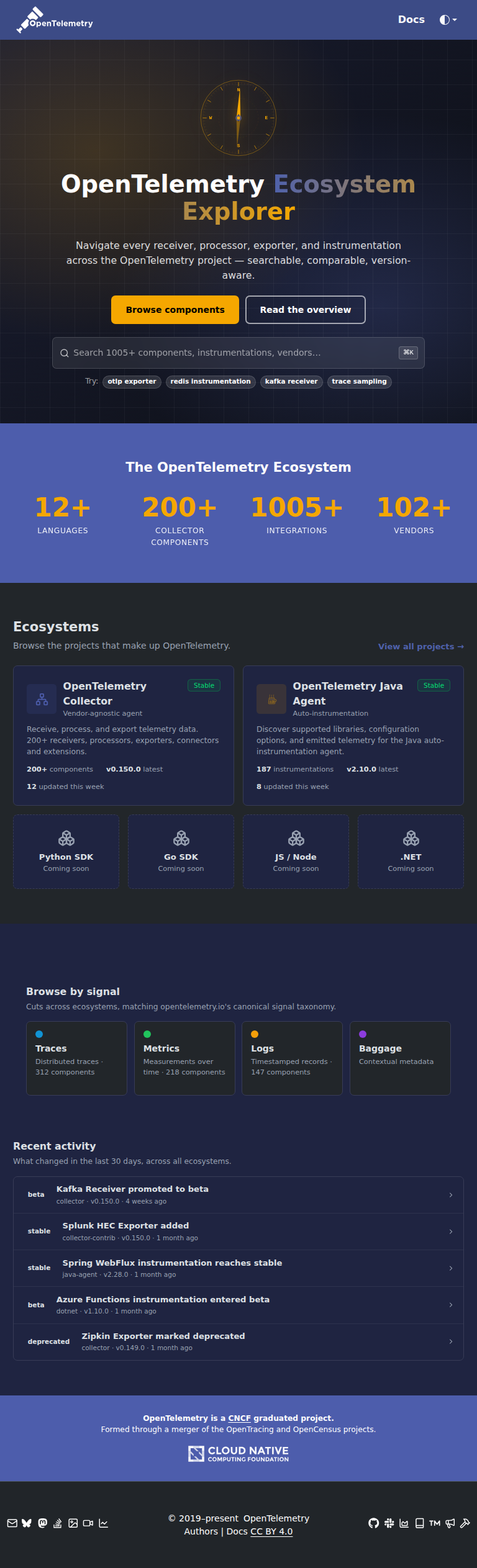Expand Zipkin Exporter deprecated row chevron

pos(451,1341)
